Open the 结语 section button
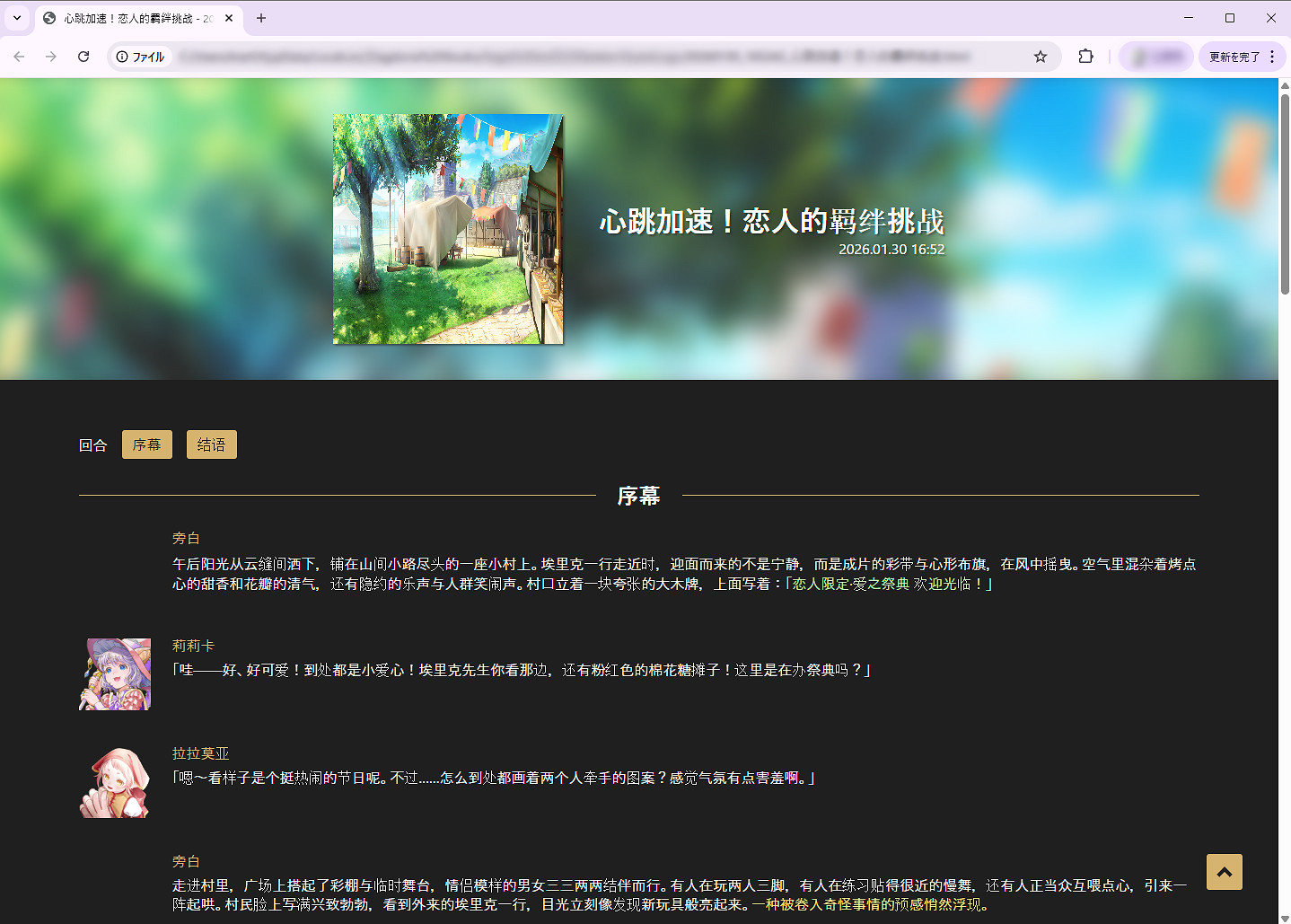Screen dimensions: 1291x924 pyautogui.click(x=211, y=444)
